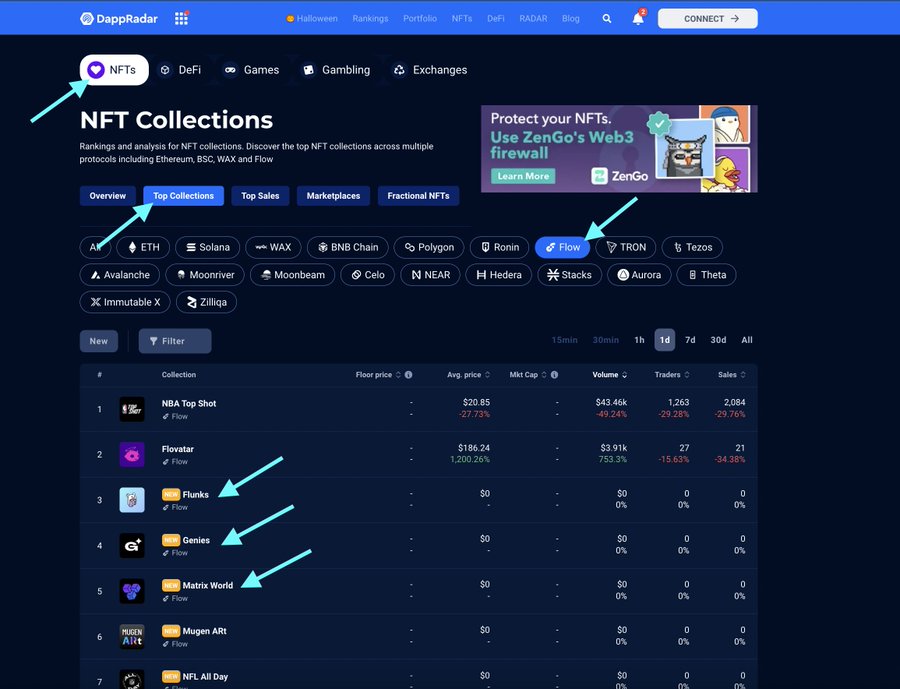This screenshot has height=689, width=900.
Task: Click the CONNECT wallet button
Action: (708, 18)
